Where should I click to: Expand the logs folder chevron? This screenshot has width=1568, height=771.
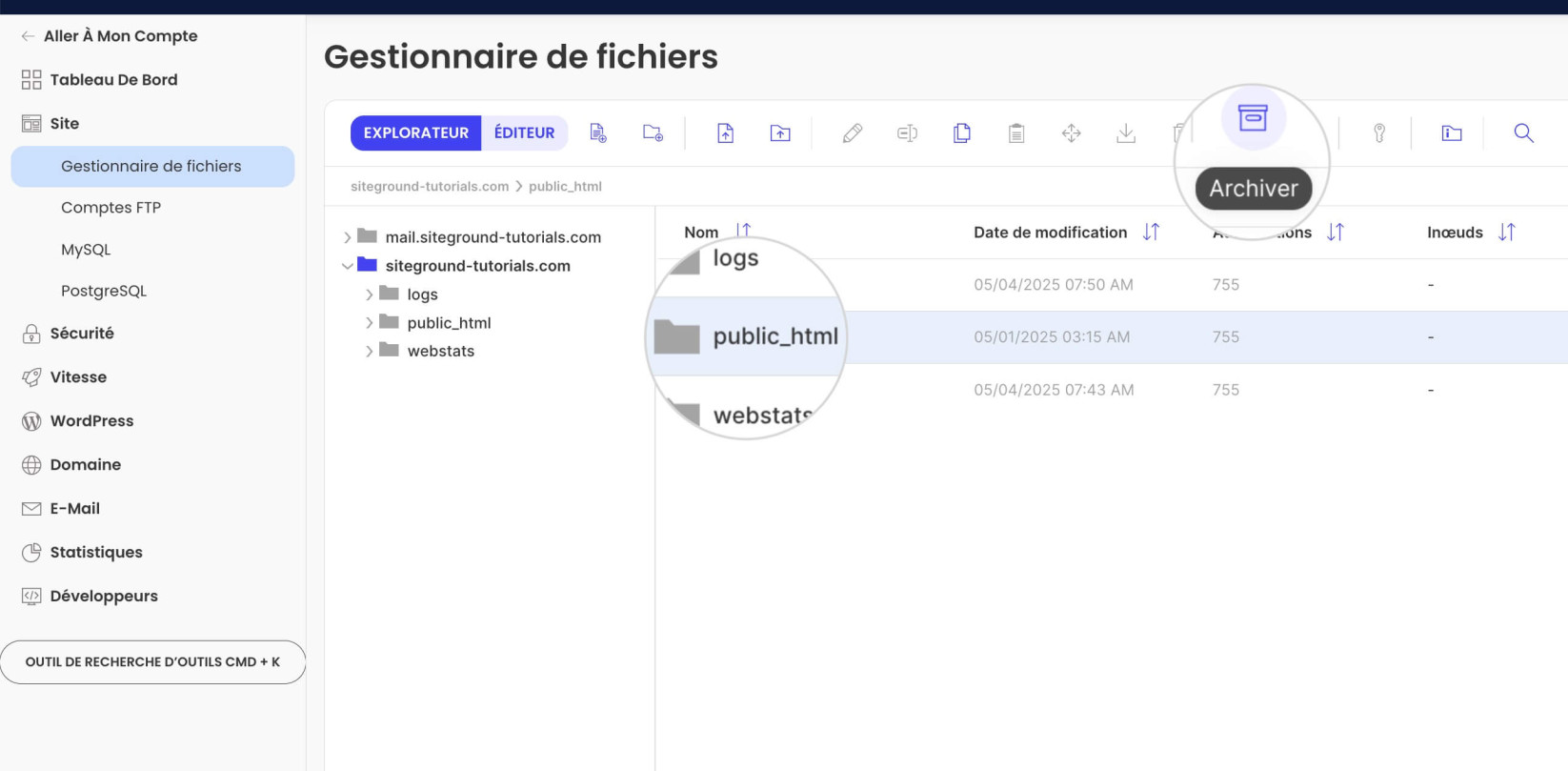370,294
